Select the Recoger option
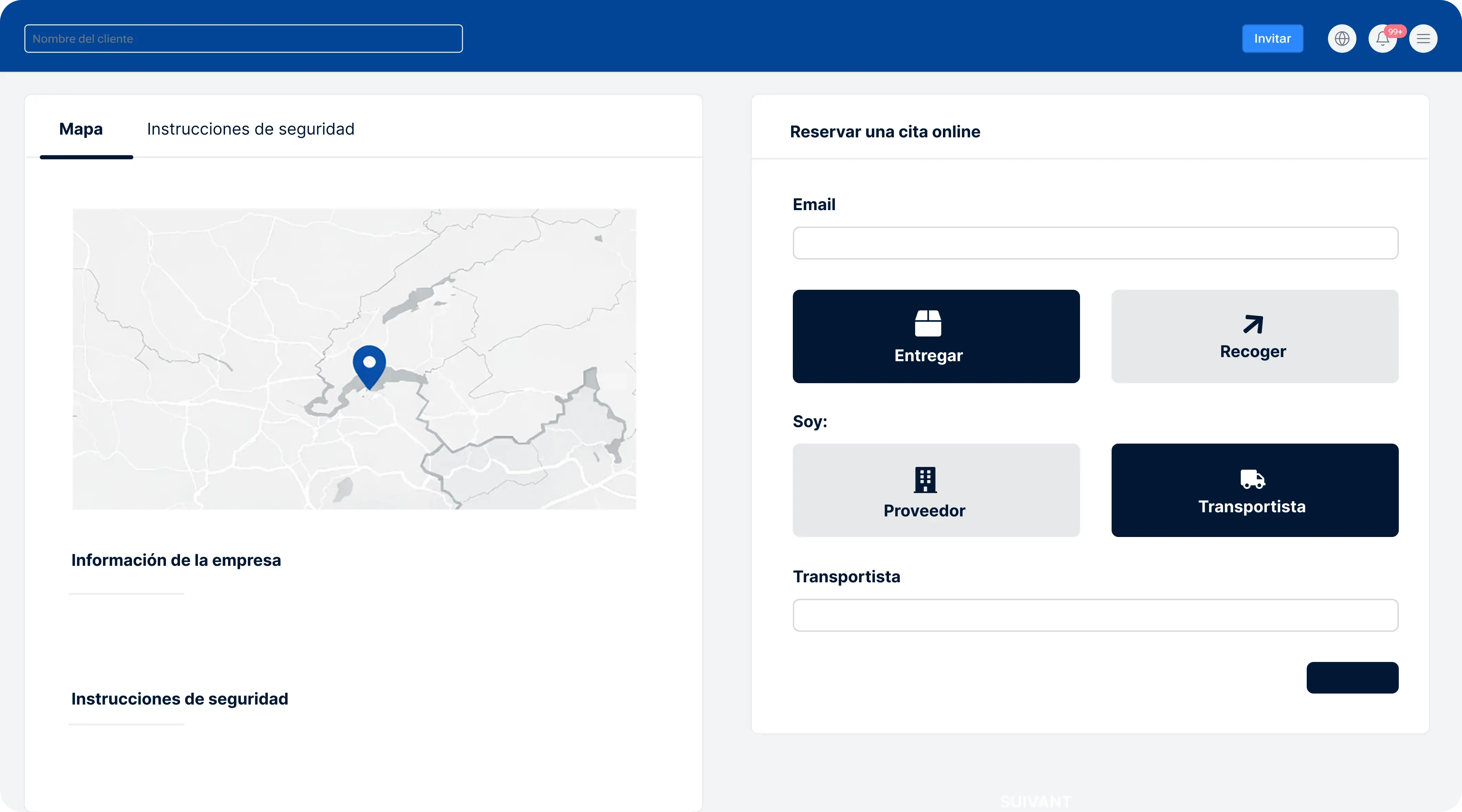Screen dimensions: 1462x812 pos(1255,336)
